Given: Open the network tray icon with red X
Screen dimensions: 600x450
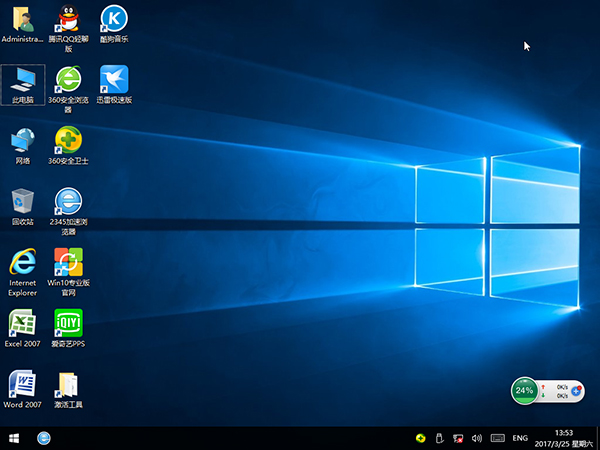Looking at the screenshot, I should tap(457, 438).
